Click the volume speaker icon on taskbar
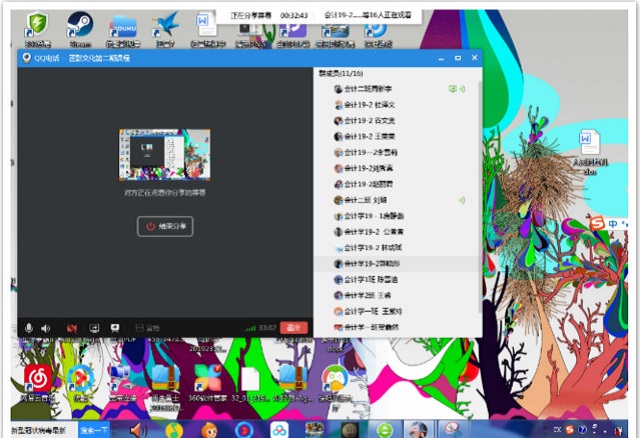The height and width of the screenshot is (438, 640). pyautogui.click(x=137, y=430)
